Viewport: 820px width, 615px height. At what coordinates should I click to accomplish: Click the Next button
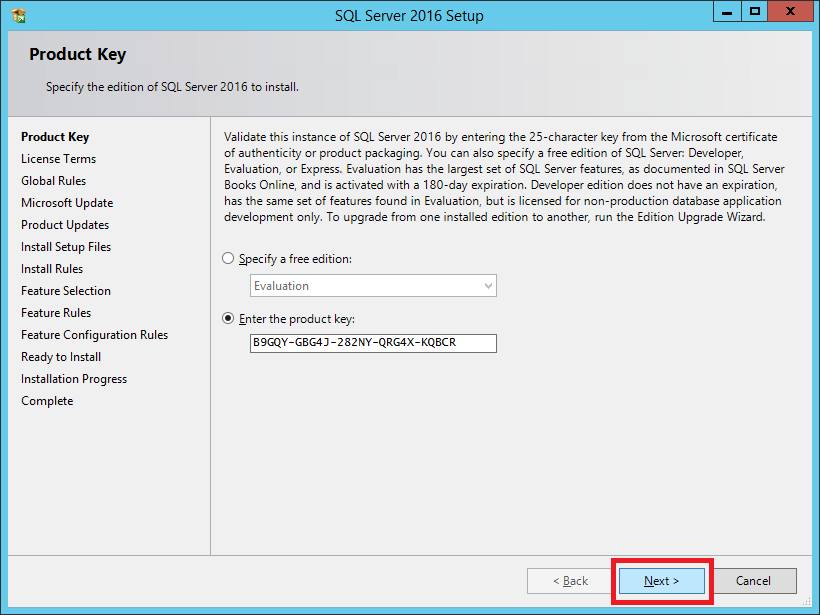click(661, 581)
